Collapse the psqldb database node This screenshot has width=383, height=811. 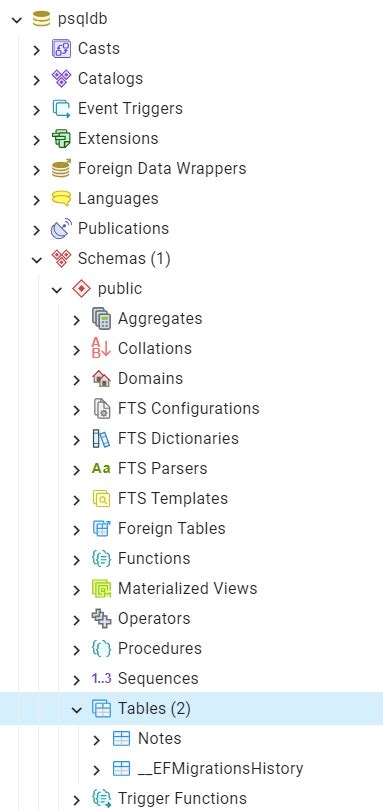17,20
